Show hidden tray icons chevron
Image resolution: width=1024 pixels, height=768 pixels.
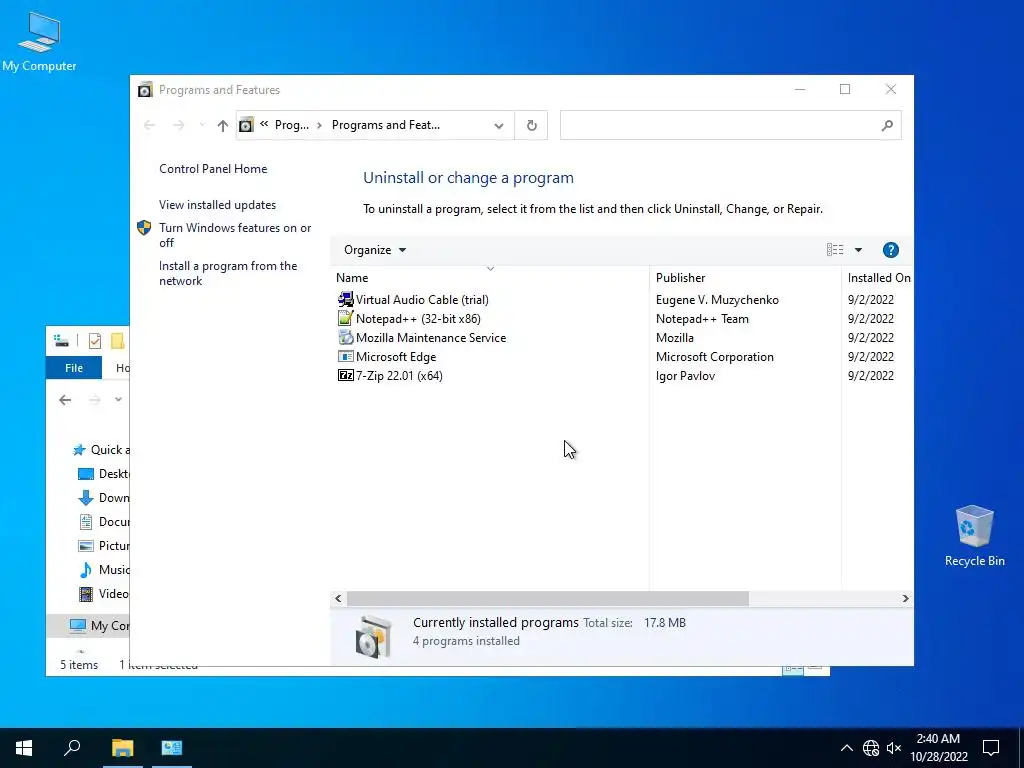click(846, 748)
